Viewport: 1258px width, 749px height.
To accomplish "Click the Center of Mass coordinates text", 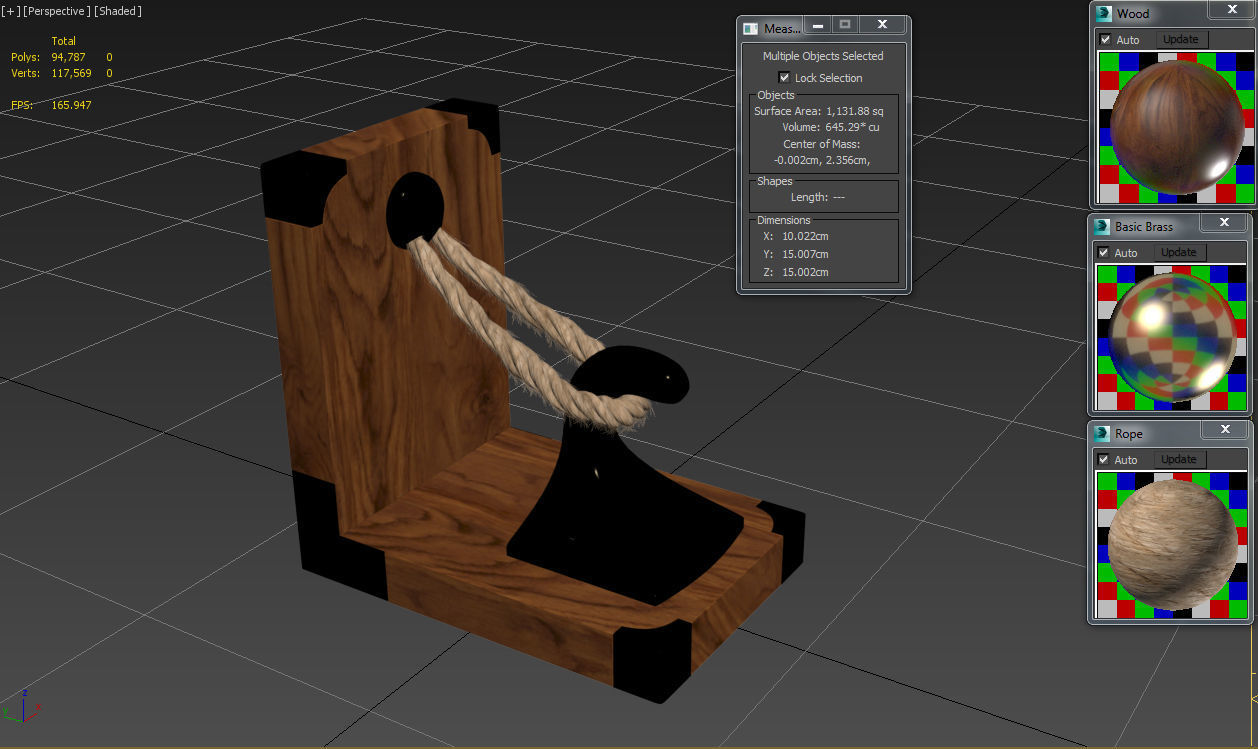I will [x=822, y=160].
